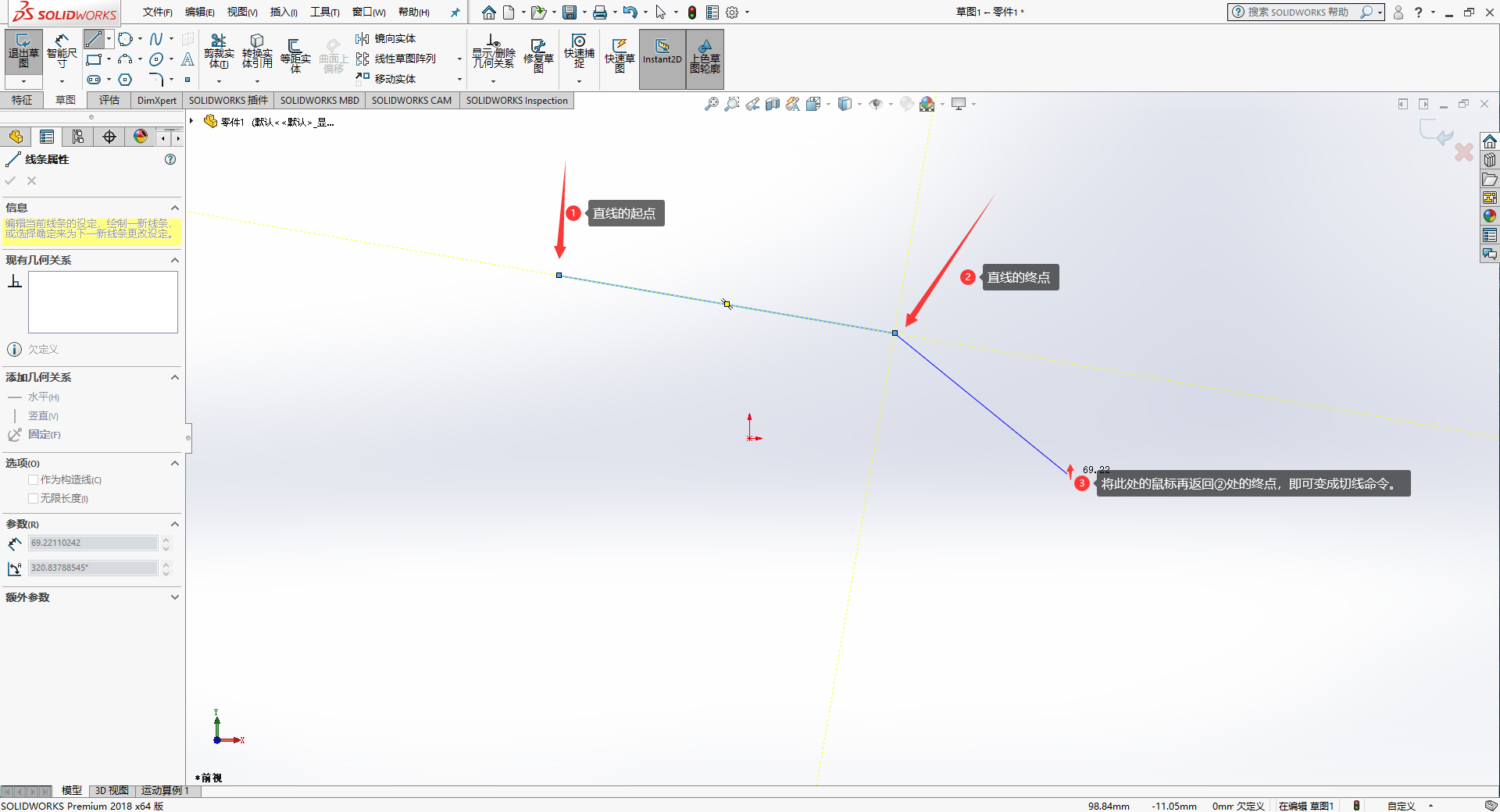Open the Open-file toolbar dropdown arrow
This screenshot has height=812, width=1500.
coord(554,12)
